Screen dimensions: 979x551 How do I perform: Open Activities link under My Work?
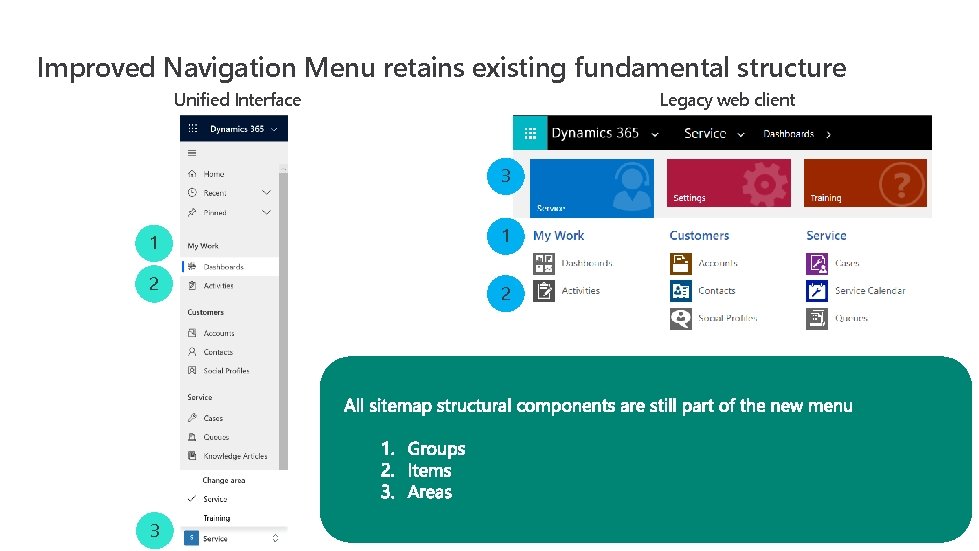pos(581,290)
